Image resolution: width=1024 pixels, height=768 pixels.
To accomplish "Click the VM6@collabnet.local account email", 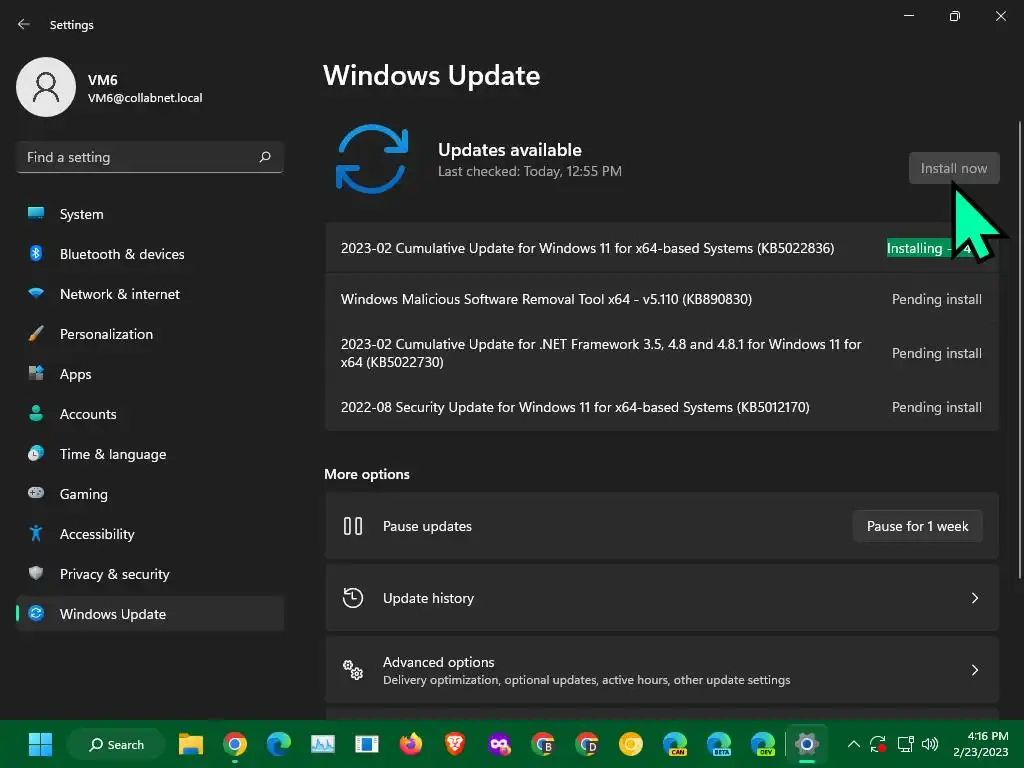I will coord(145,98).
